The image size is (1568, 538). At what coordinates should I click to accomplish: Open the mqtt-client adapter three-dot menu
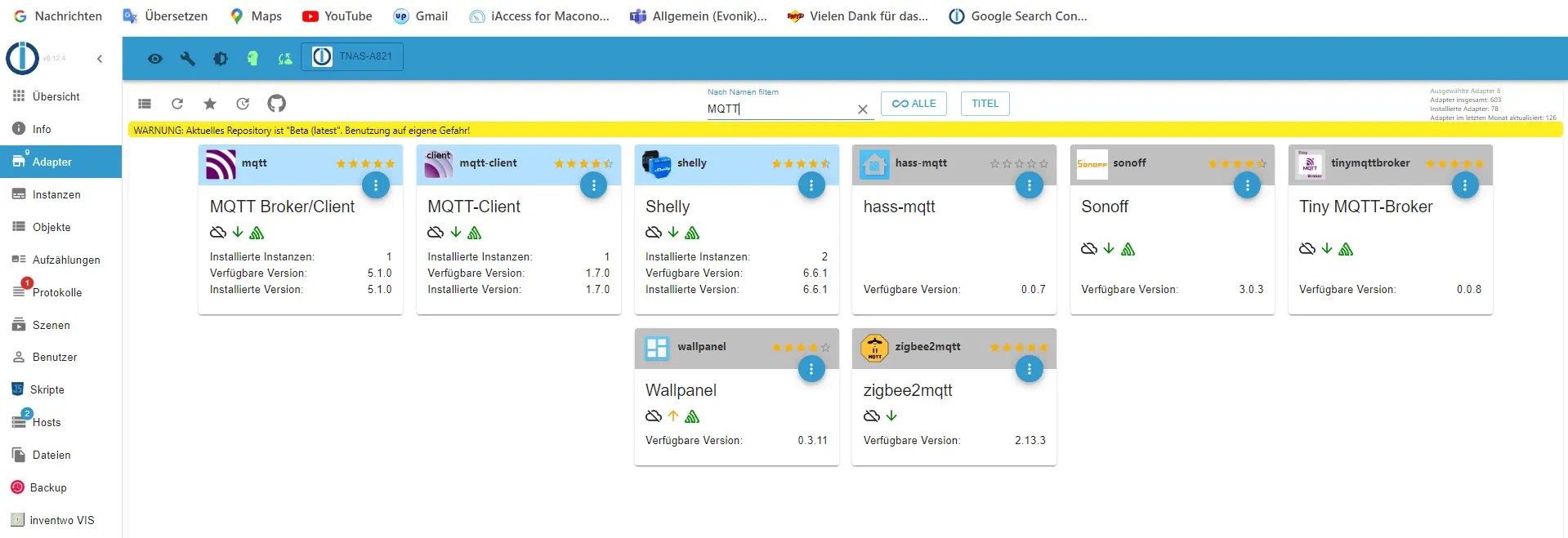pyautogui.click(x=593, y=185)
